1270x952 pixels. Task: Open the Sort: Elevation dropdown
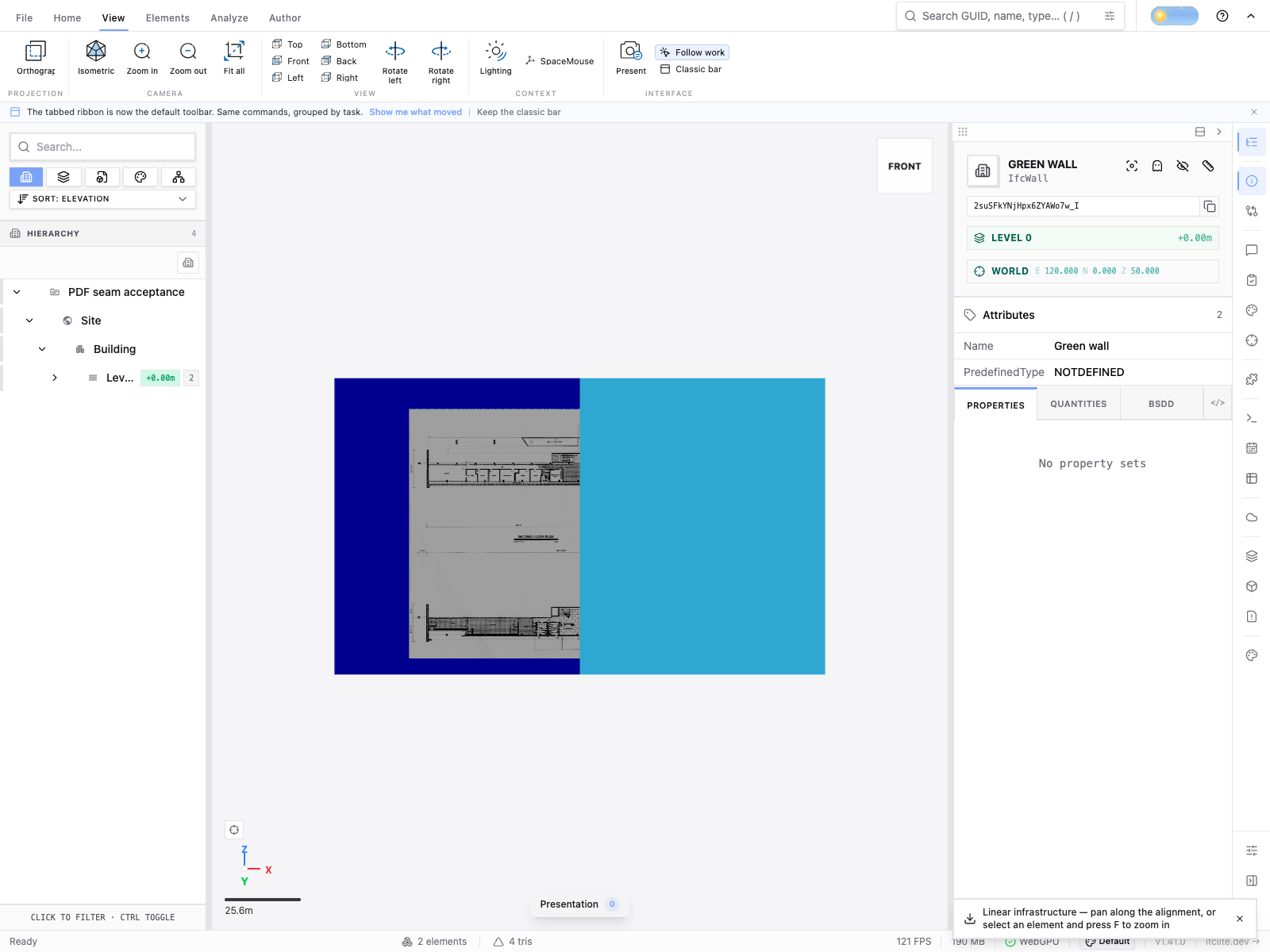click(102, 199)
